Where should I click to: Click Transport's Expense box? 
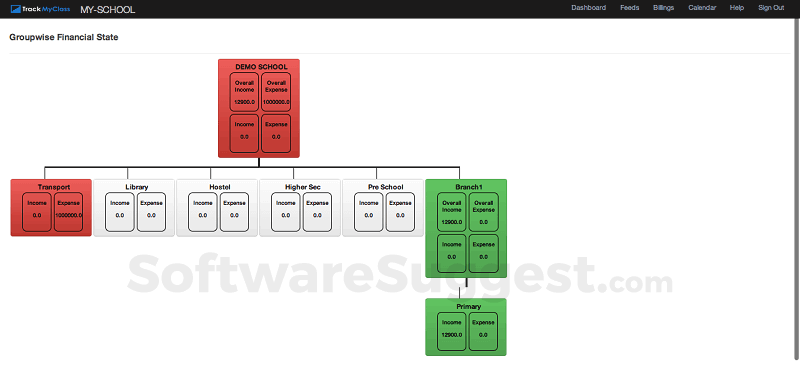tap(68, 212)
